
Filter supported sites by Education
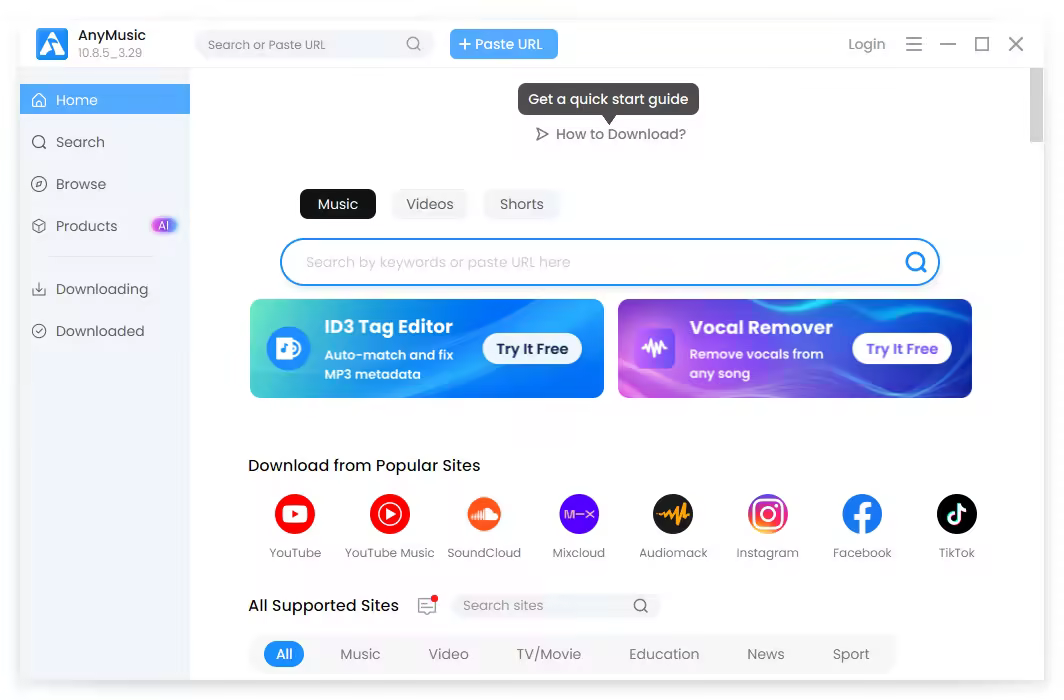(x=664, y=654)
